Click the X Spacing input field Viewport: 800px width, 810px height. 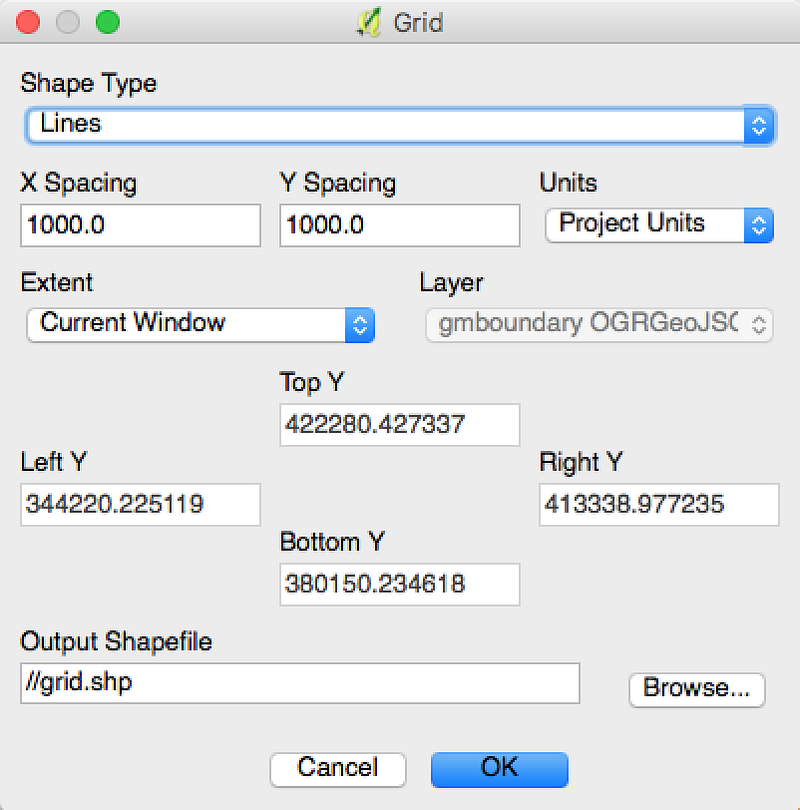[x=140, y=225]
